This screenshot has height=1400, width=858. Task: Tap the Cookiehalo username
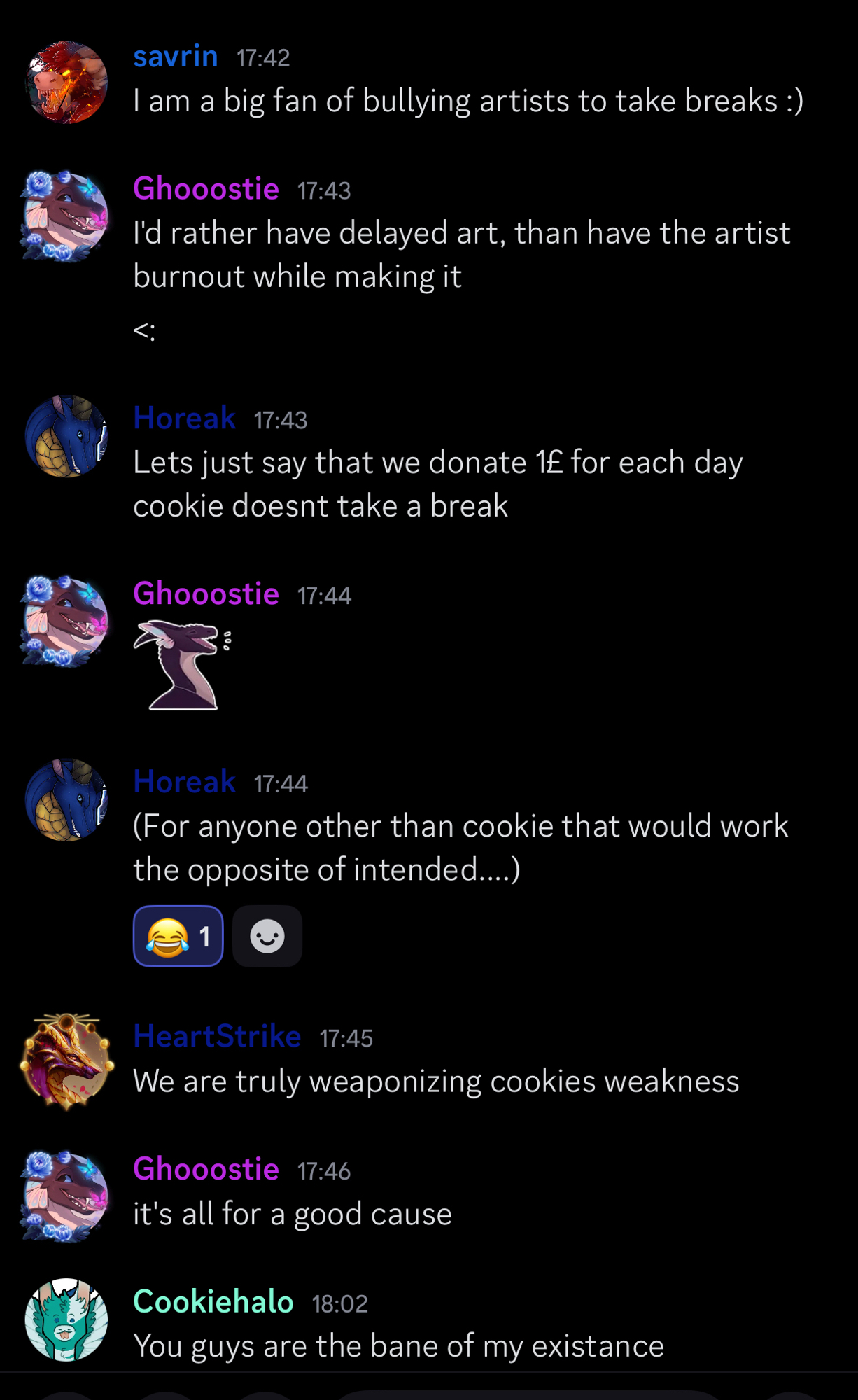(x=213, y=1302)
